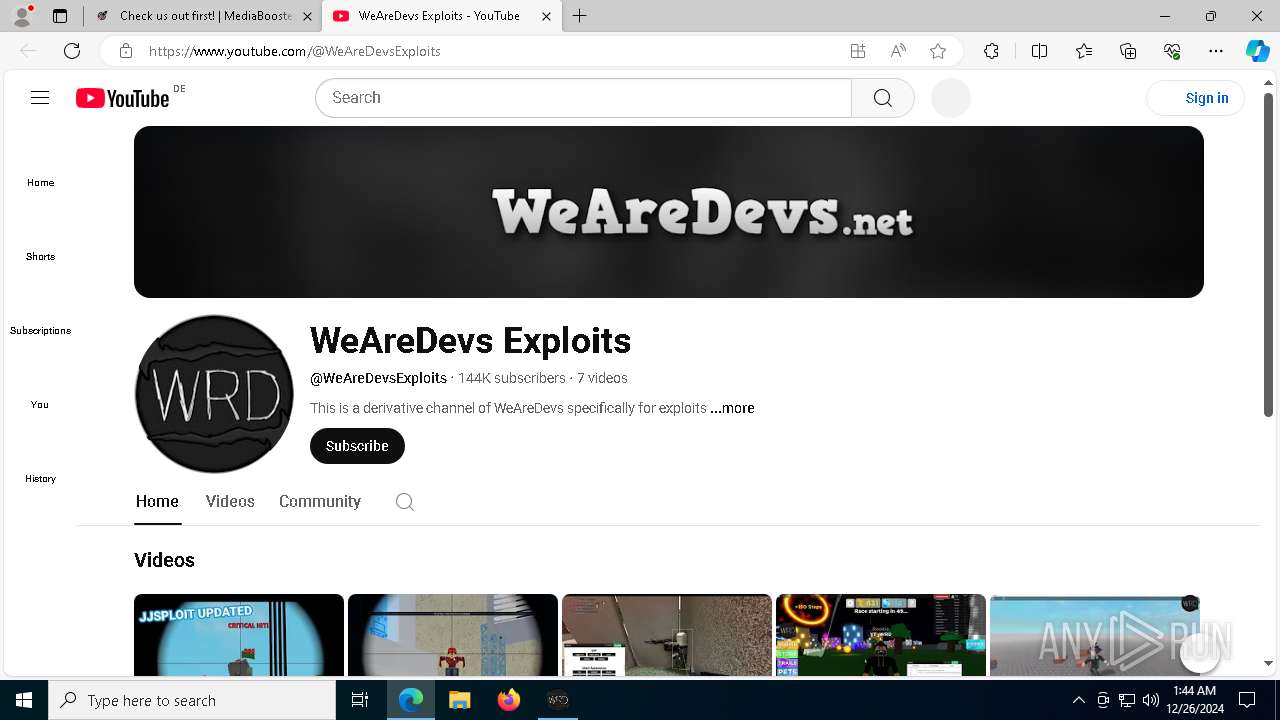Click the Videos section heading
This screenshot has height=720, width=1280.
[x=164, y=560]
